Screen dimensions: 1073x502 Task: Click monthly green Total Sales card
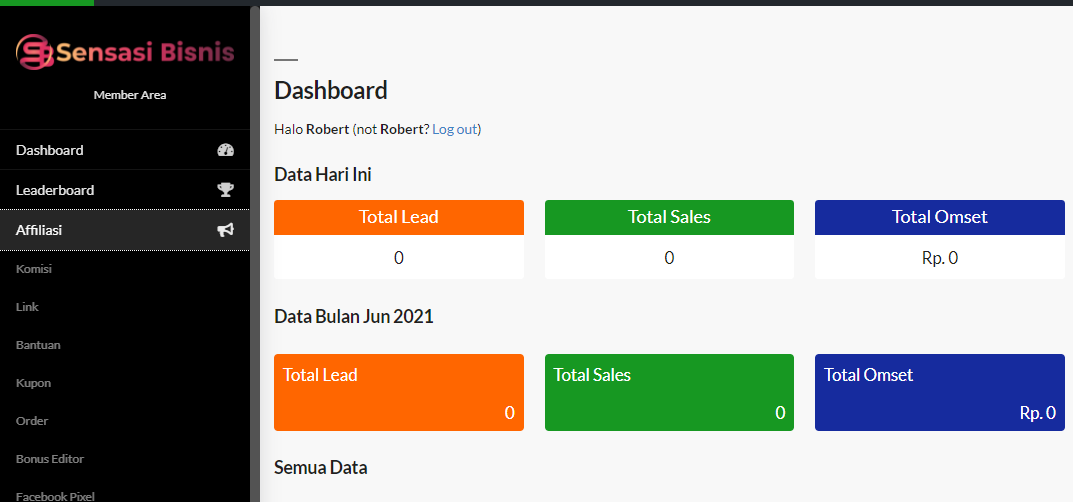tap(669, 392)
